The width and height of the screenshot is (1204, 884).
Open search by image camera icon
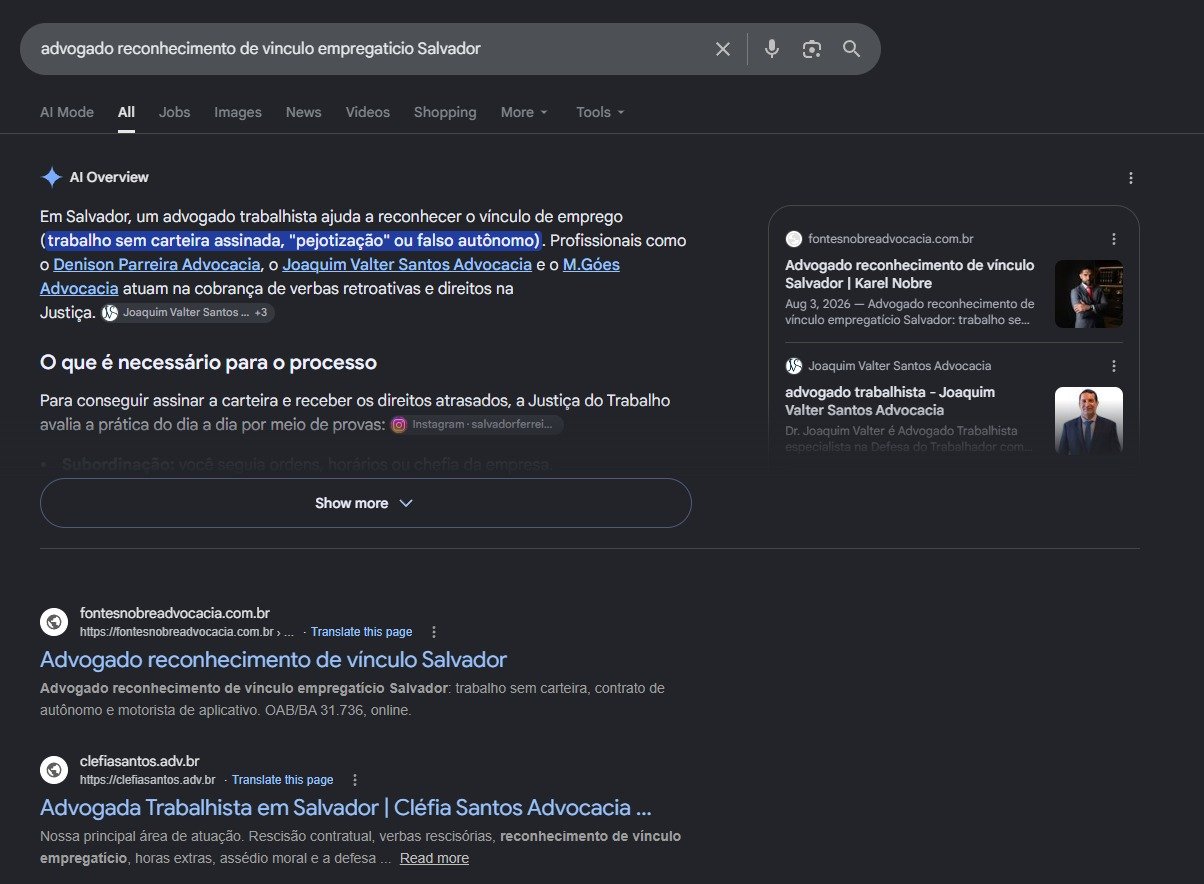click(x=812, y=49)
